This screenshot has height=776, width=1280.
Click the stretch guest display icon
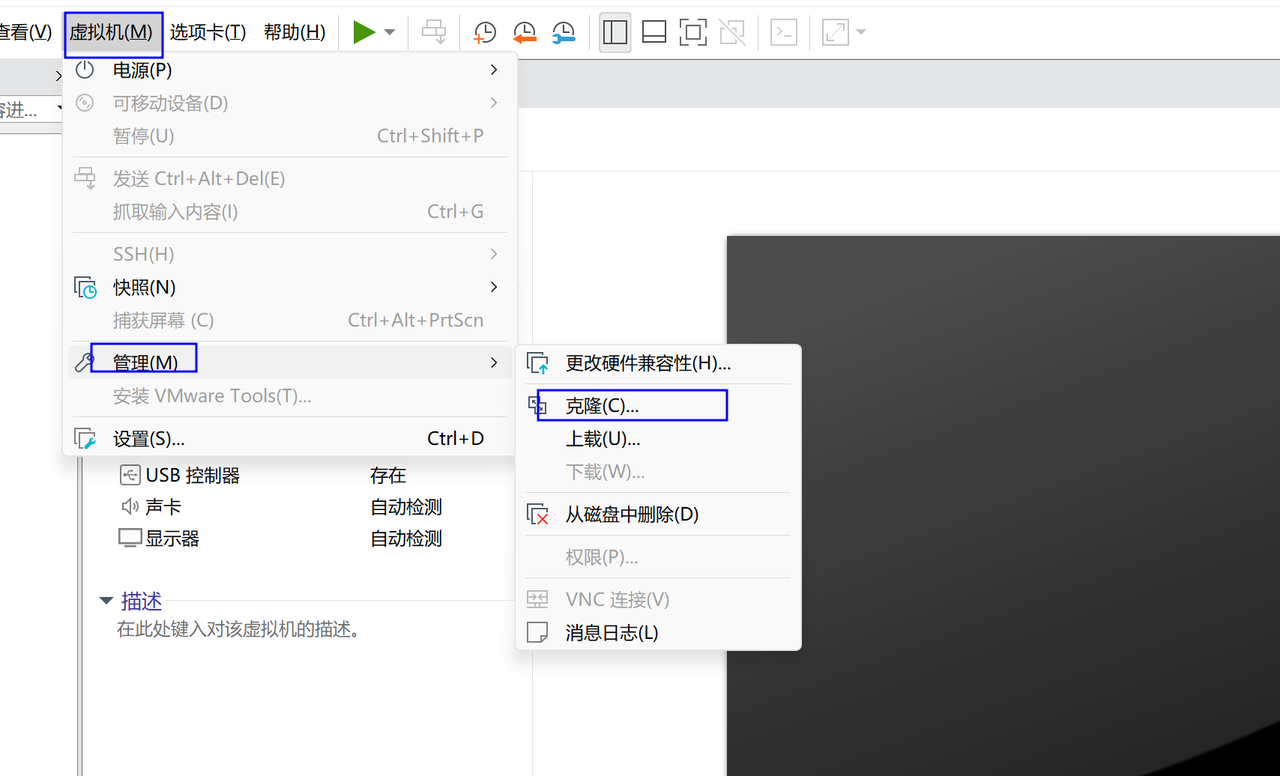tap(834, 32)
